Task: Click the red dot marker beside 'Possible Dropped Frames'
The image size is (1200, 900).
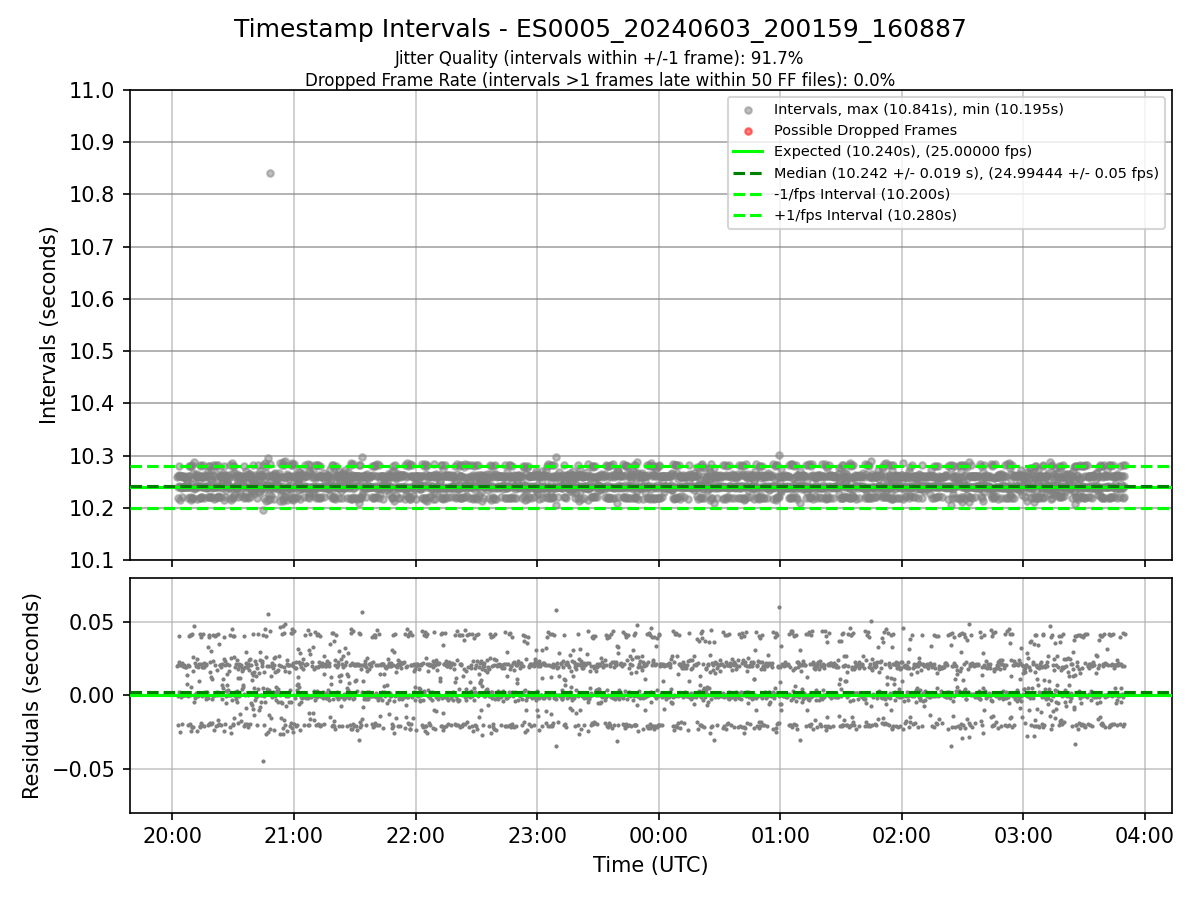Action: (x=749, y=130)
